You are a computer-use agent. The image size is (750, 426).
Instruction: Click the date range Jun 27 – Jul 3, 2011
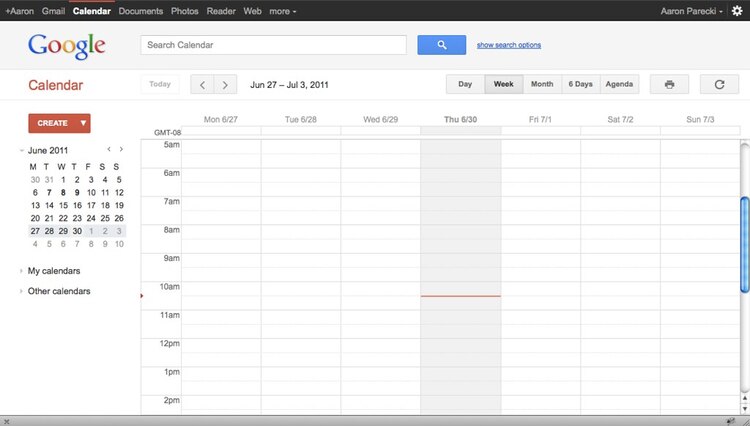click(289, 85)
